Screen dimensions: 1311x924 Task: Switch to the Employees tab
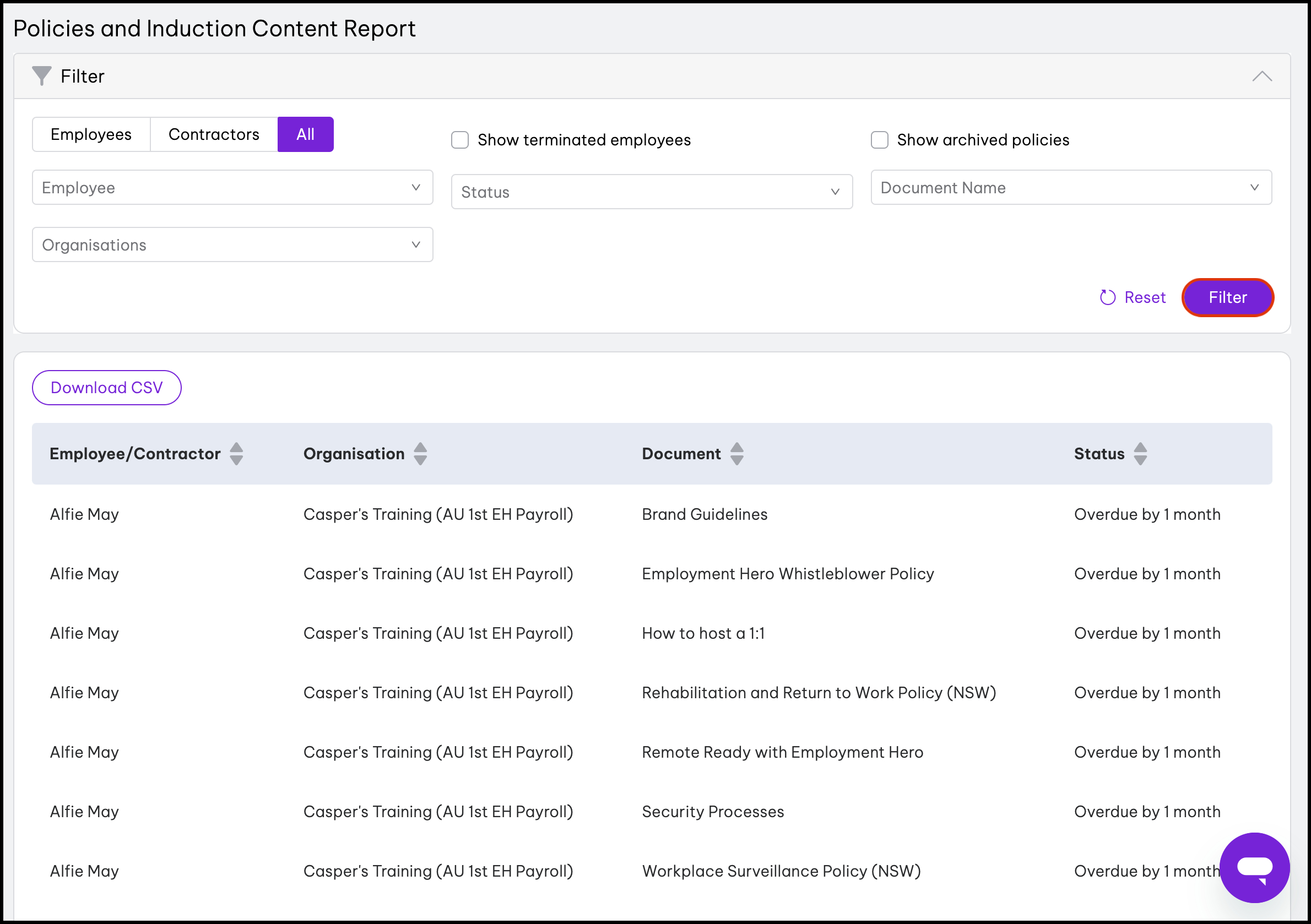(91, 135)
